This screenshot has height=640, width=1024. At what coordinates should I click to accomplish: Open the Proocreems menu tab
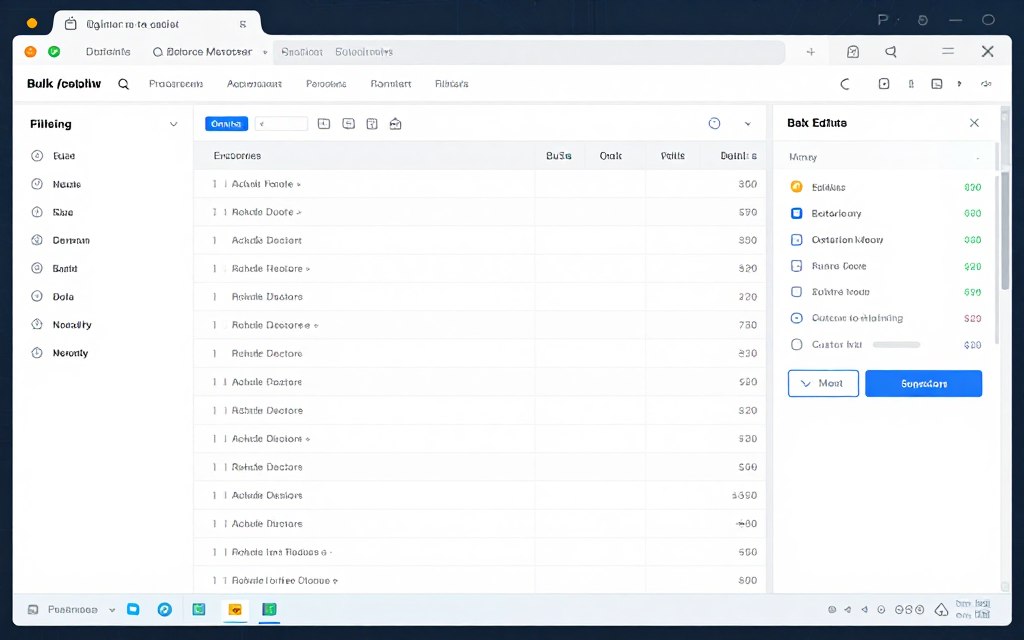click(176, 84)
